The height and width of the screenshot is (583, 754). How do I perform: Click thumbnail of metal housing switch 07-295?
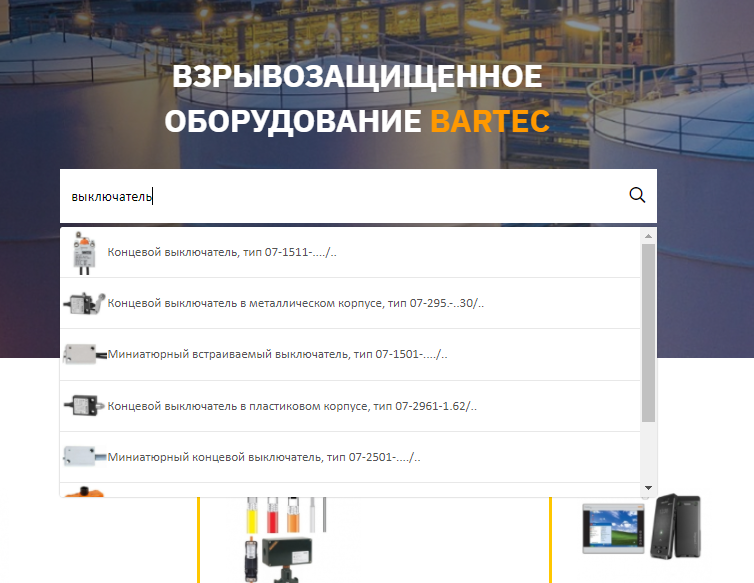(x=84, y=304)
